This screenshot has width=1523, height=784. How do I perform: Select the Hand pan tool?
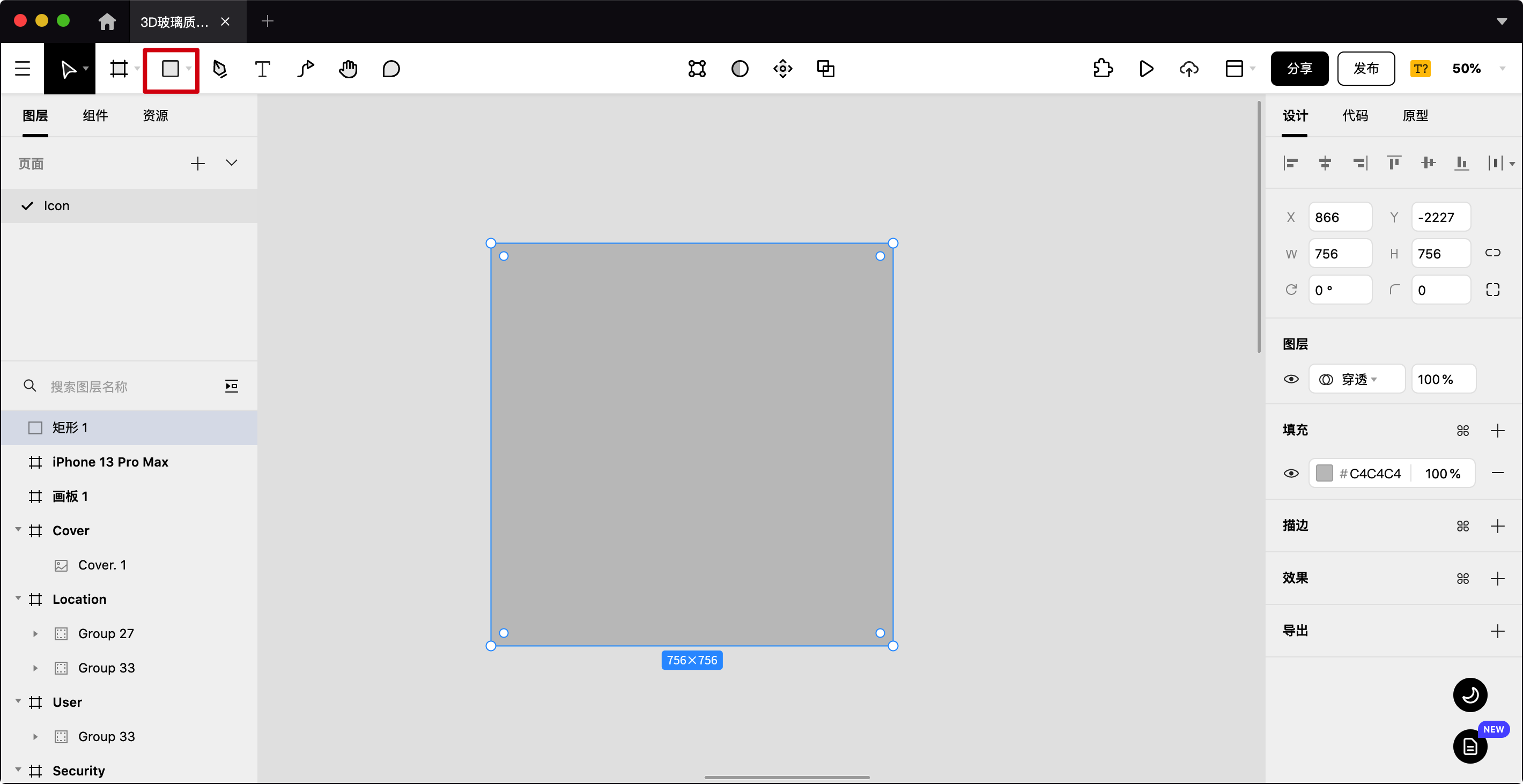348,69
